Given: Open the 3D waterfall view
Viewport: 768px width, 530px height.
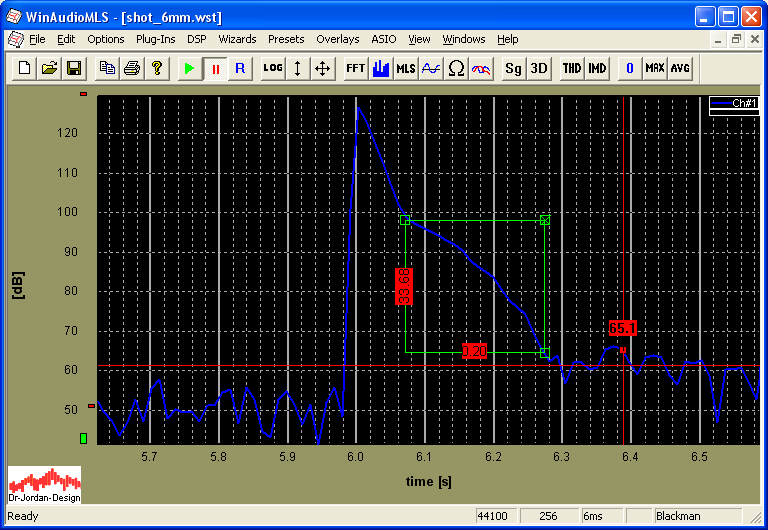Looking at the screenshot, I should tap(538, 68).
